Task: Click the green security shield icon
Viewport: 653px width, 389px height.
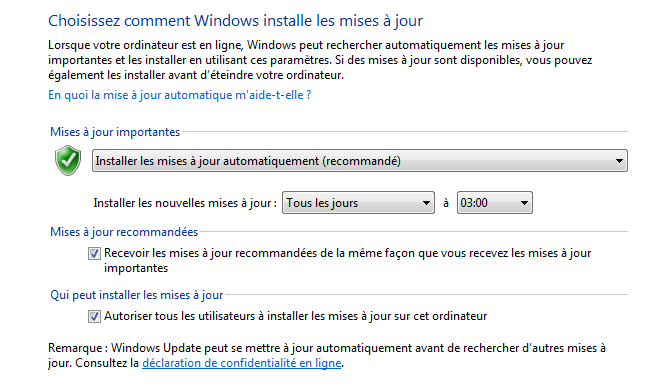Action: [x=68, y=160]
